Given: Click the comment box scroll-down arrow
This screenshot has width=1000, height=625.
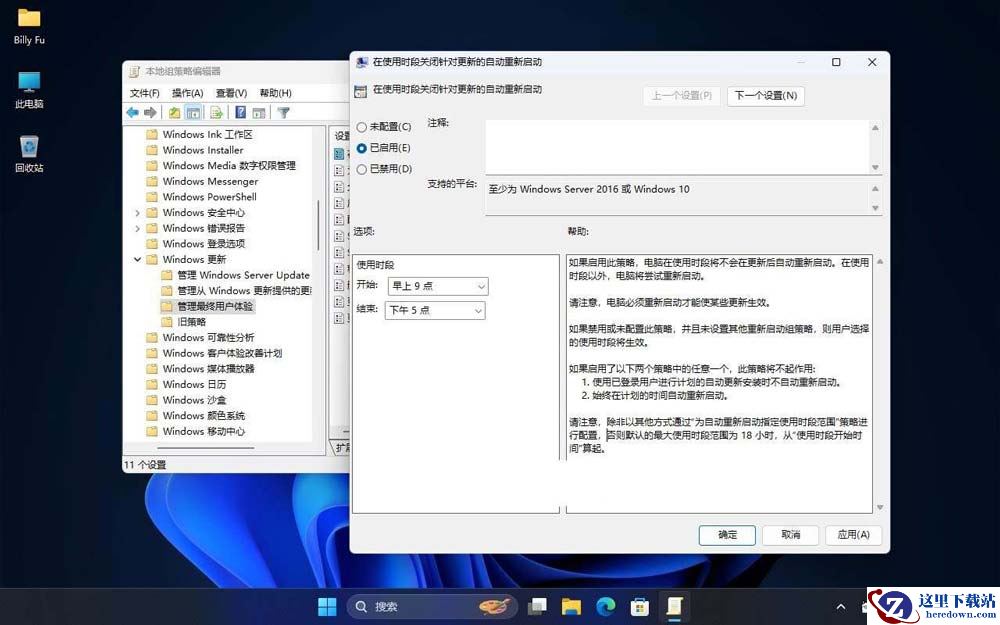Looking at the screenshot, I should point(876,167).
